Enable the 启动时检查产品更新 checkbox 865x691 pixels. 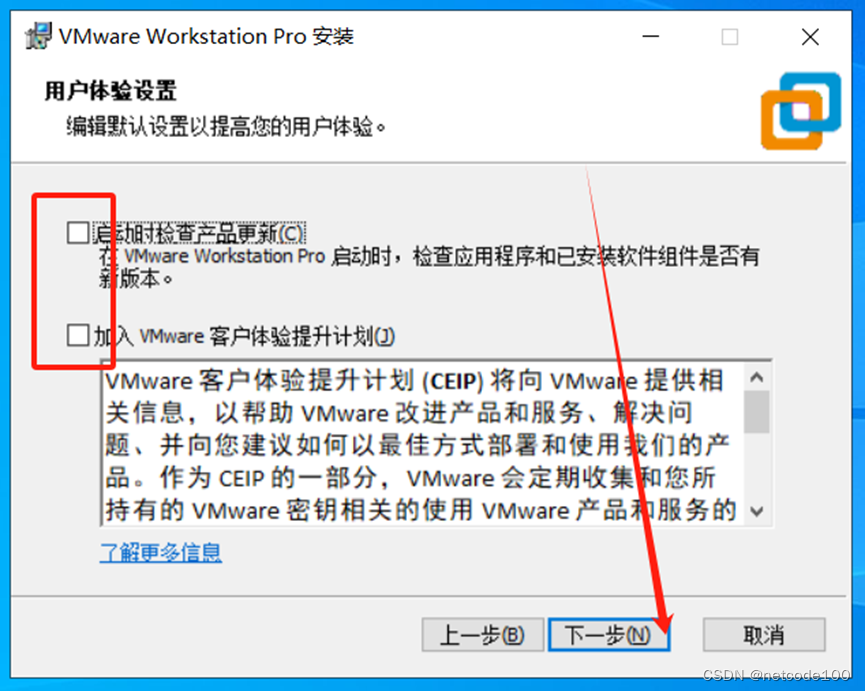tap(78, 233)
